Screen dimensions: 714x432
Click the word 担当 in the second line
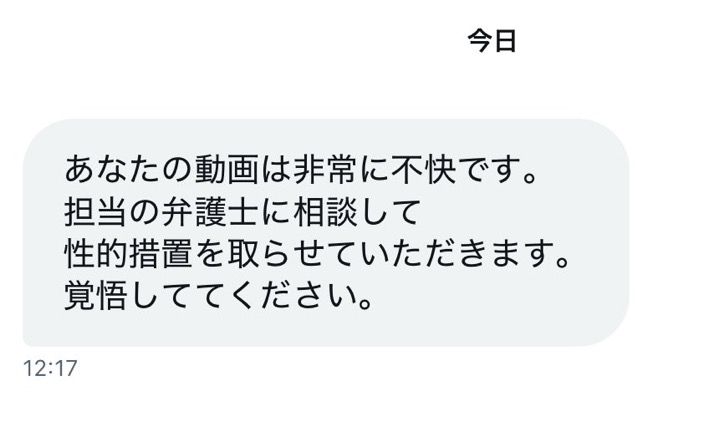pos(96,212)
